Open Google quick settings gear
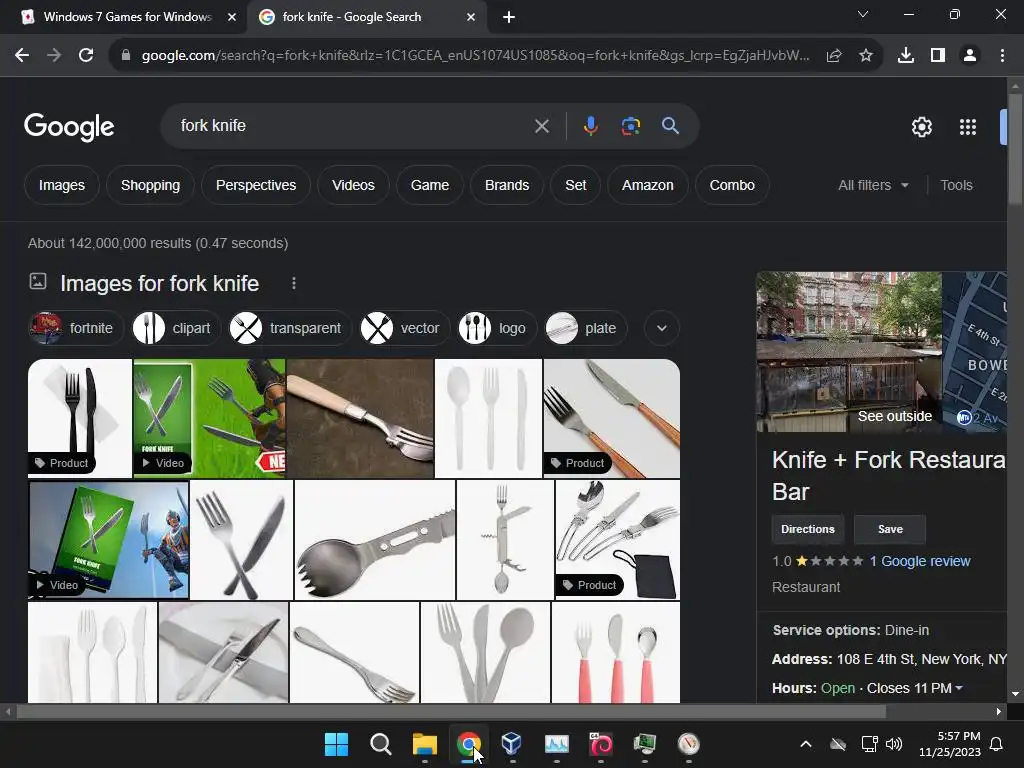Viewport: 1024px width, 768px height. [x=921, y=127]
